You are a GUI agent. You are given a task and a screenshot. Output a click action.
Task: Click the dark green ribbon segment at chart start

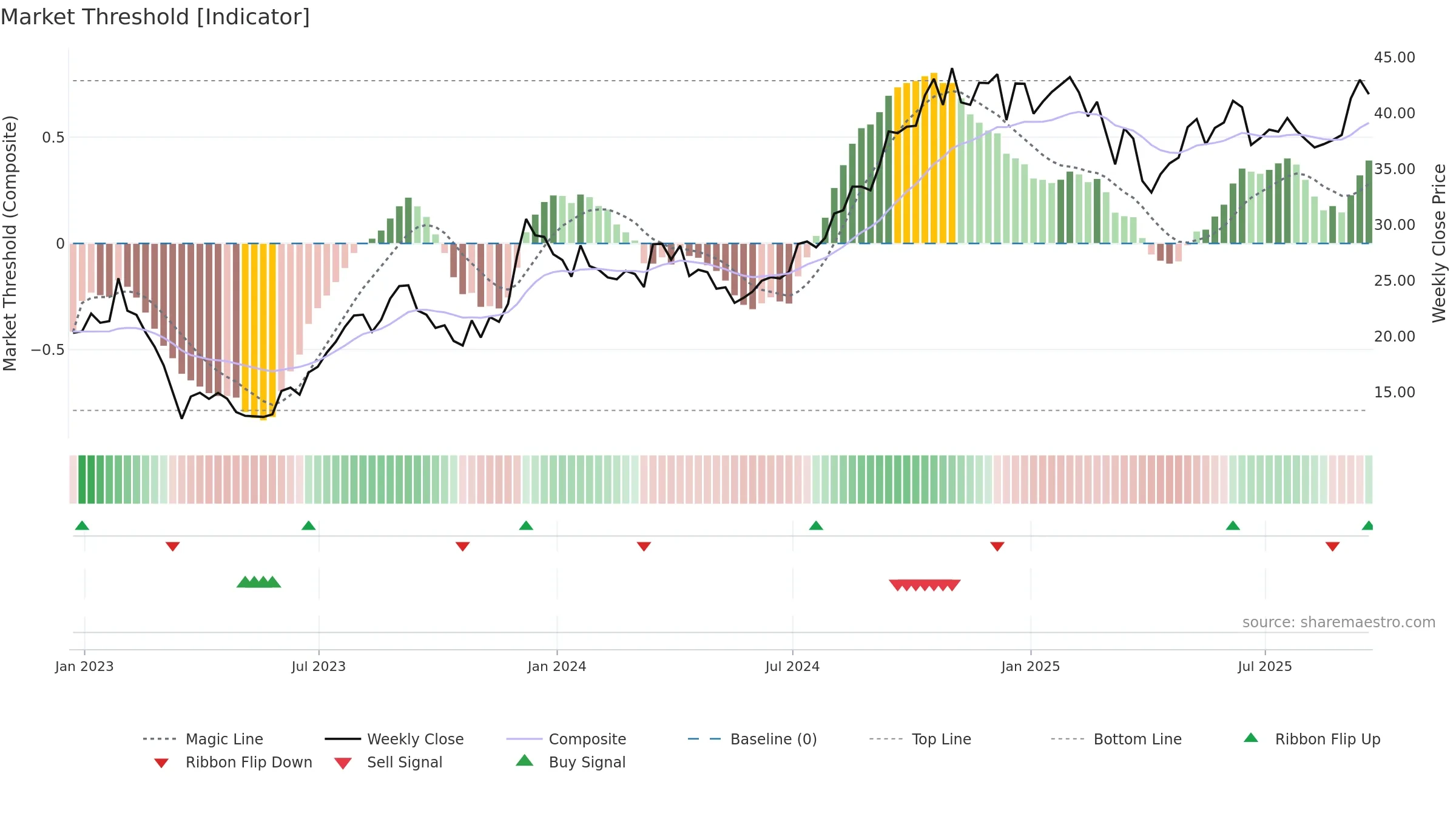82,479
